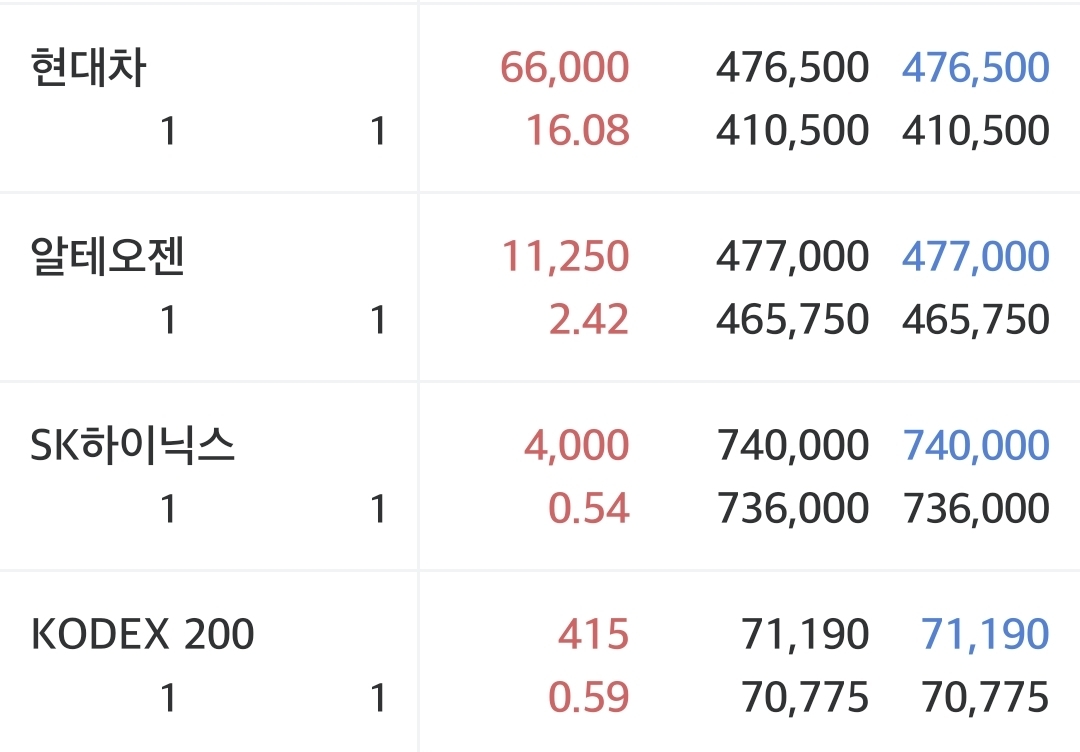Click 알테오젠 return rate 2.42
Screen dimensions: 1080x752
tap(589, 320)
